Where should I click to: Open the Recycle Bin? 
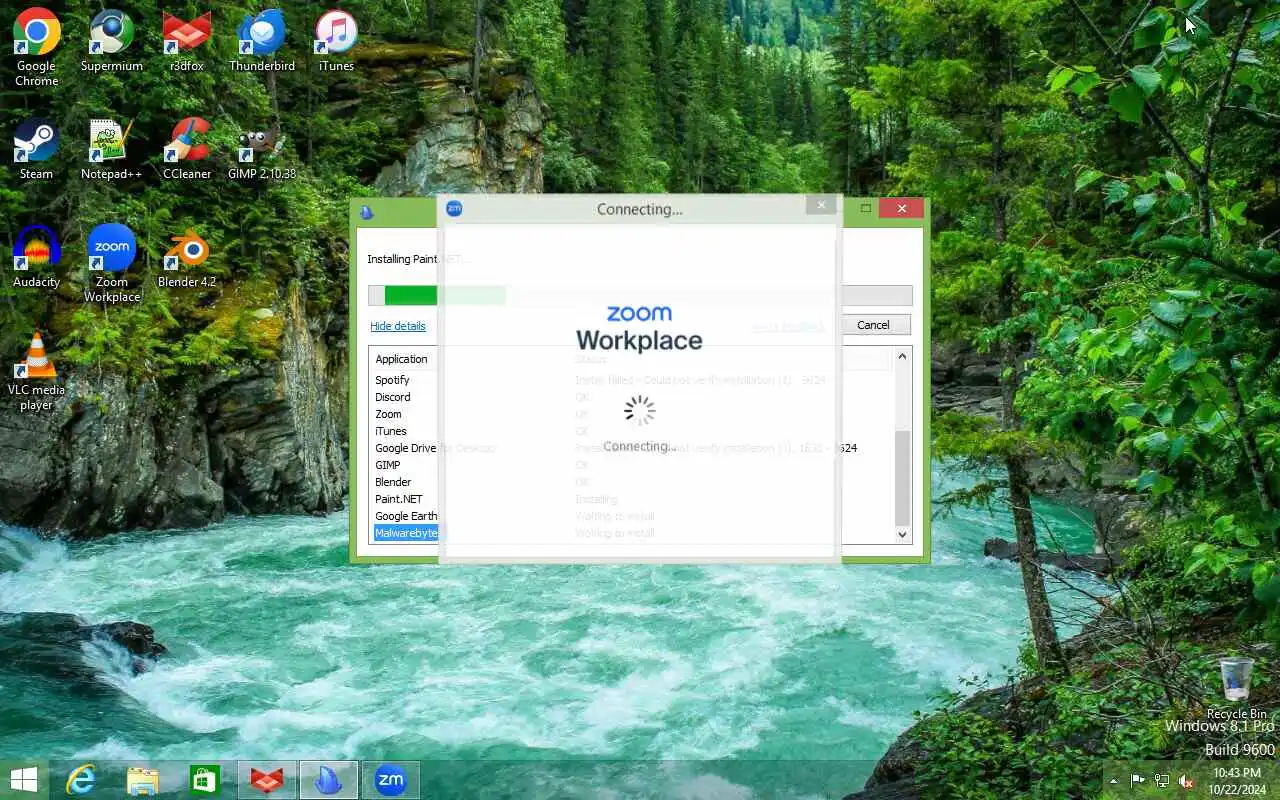click(1237, 688)
